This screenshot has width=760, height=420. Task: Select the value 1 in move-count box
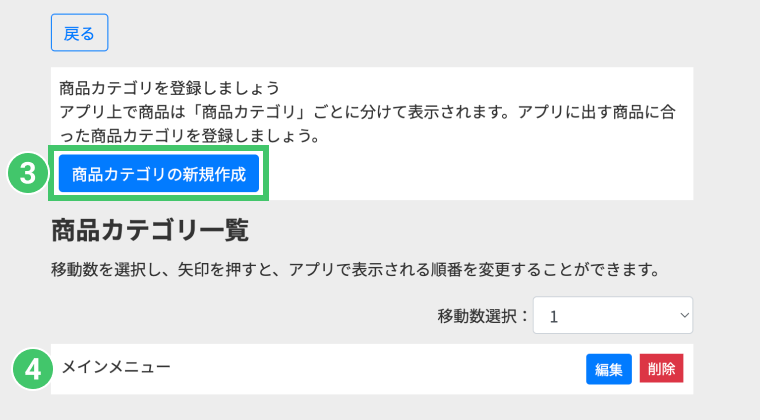554,316
